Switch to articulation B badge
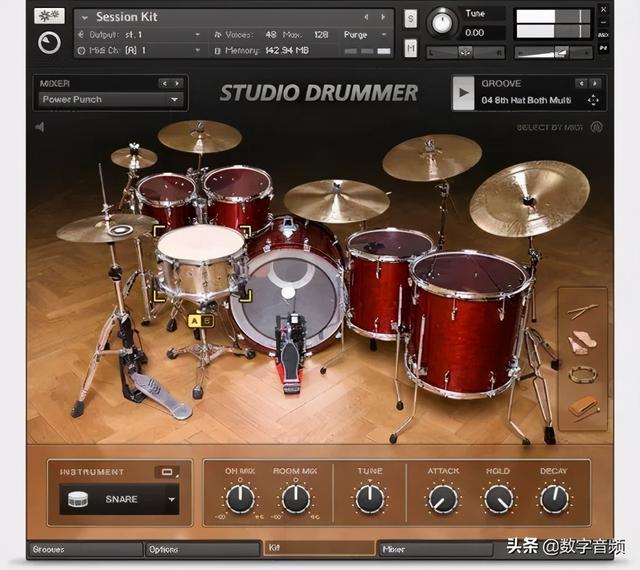 tap(207, 321)
